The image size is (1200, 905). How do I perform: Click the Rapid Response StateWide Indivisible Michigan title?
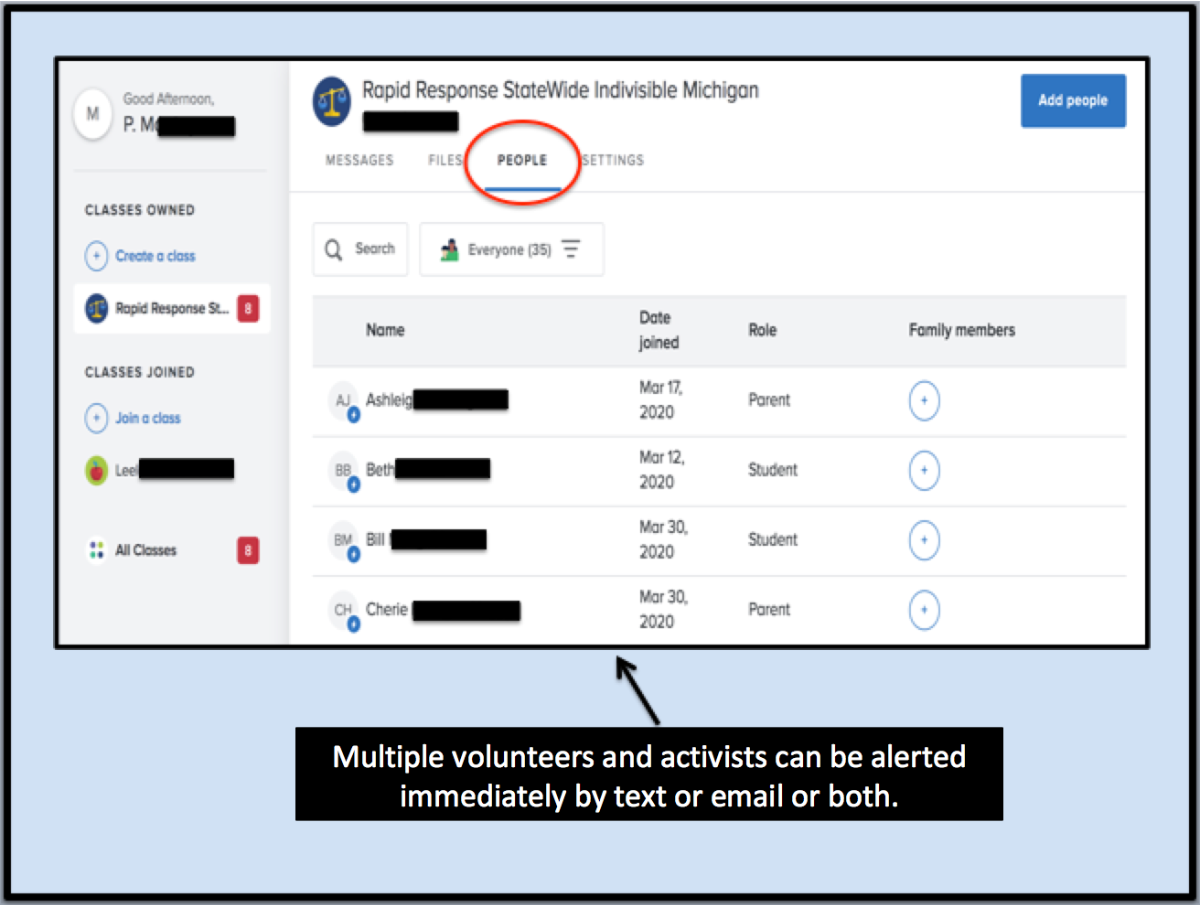pos(560,90)
